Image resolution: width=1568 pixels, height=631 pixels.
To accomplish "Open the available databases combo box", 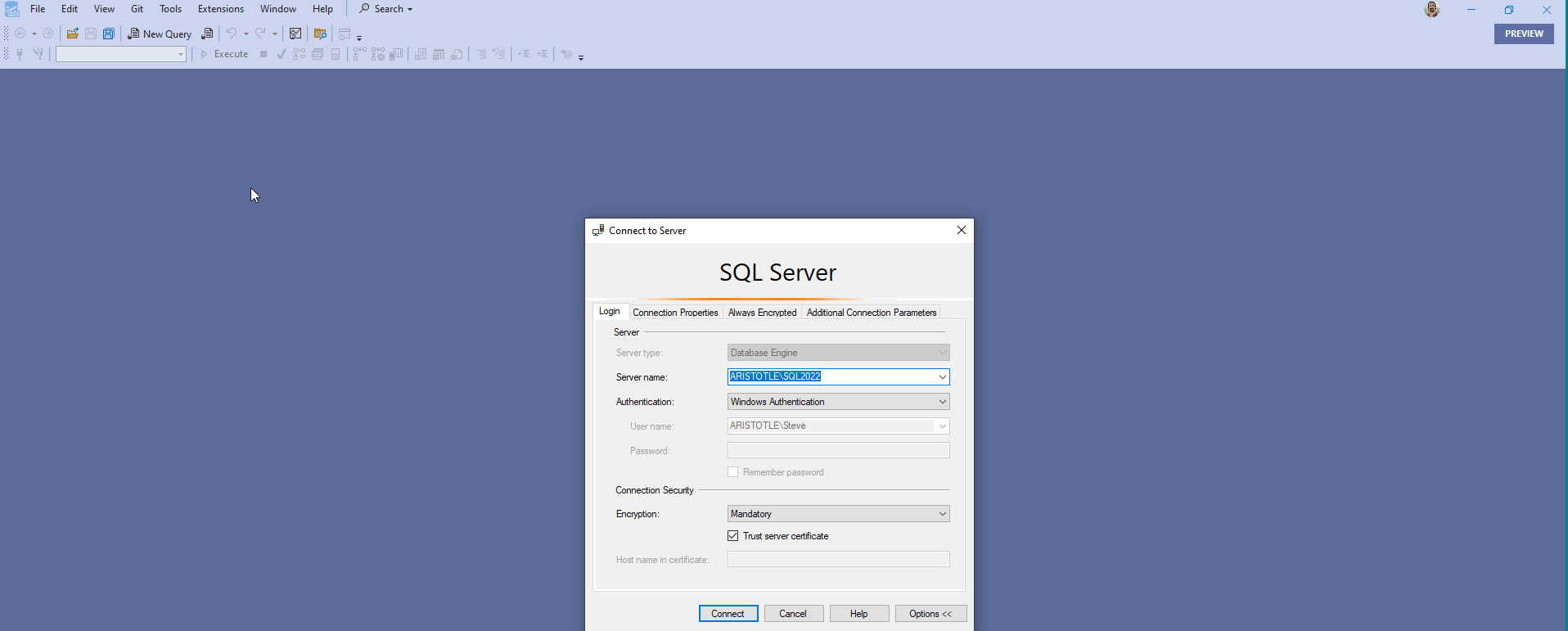I will point(121,54).
